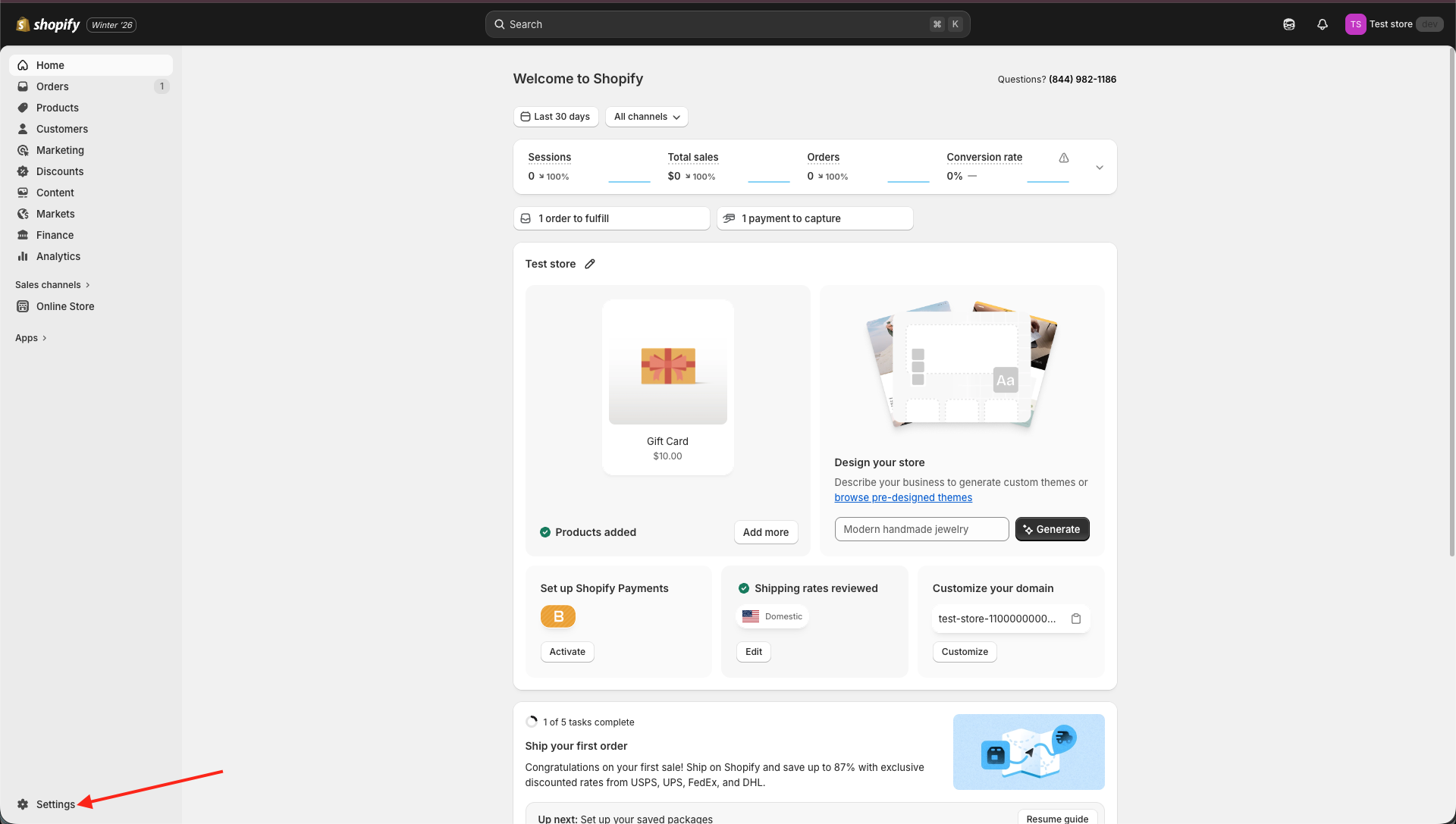Expand the Apps section
1456x824 pixels.
(x=31, y=338)
